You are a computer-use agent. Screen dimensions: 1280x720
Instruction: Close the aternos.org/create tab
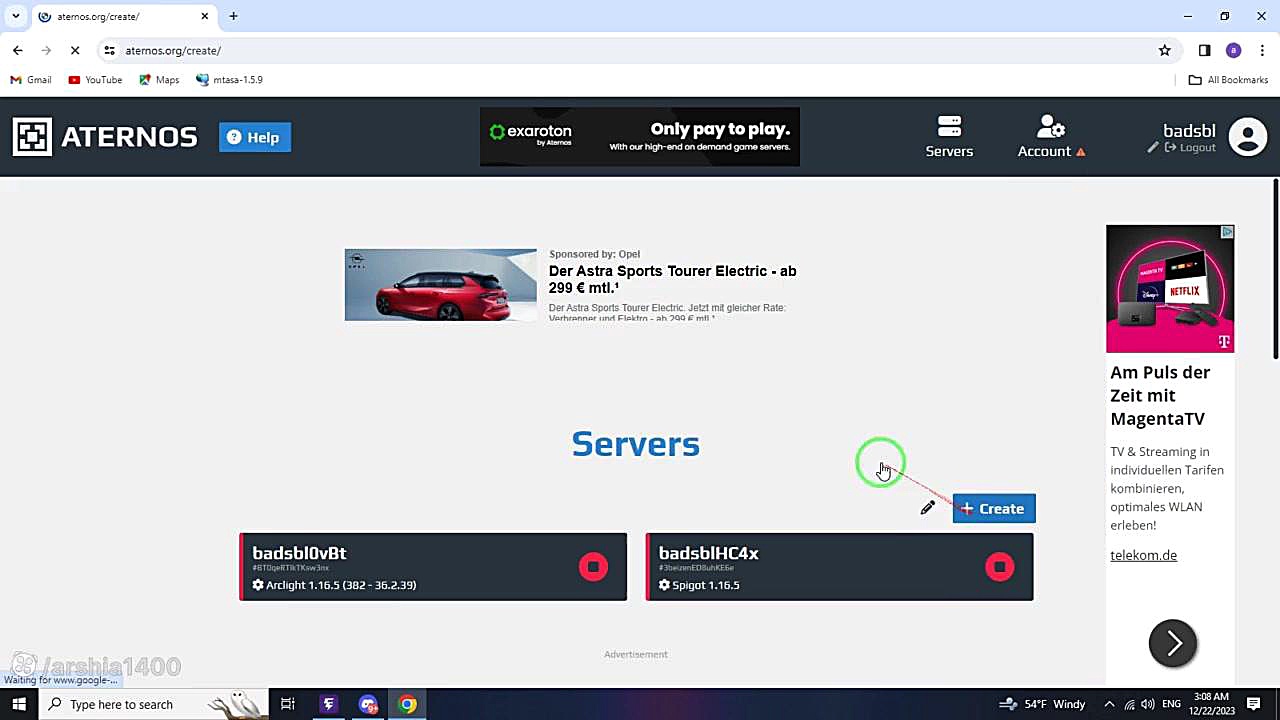[x=205, y=16]
